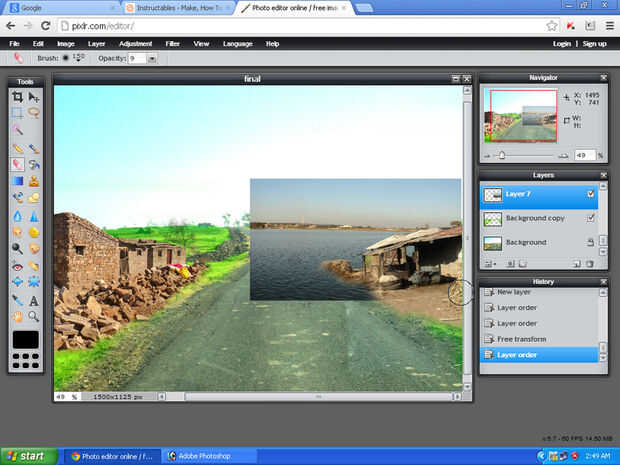Switch to the Google browser tab
This screenshot has height=465, width=620.
click(x=63, y=8)
